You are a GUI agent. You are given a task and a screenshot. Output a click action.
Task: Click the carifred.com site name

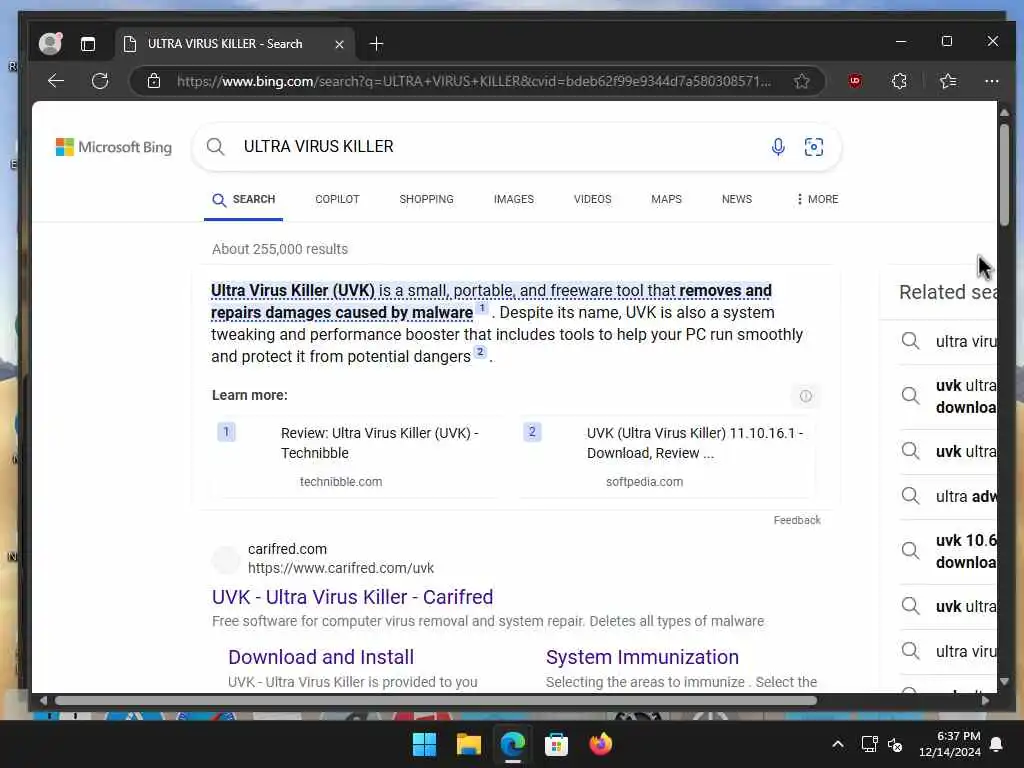[x=287, y=549]
